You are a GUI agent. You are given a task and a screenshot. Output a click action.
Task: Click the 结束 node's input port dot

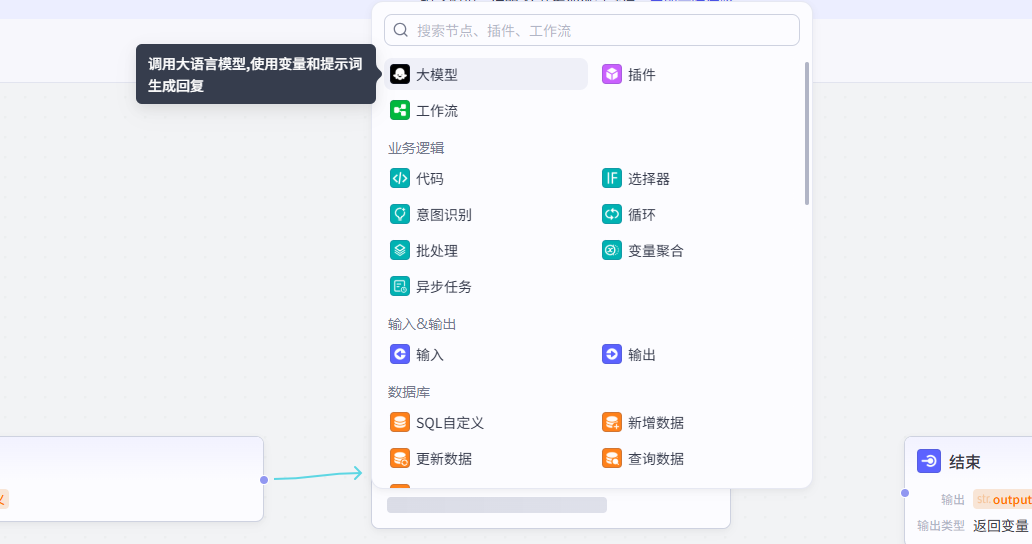point(905,493)
